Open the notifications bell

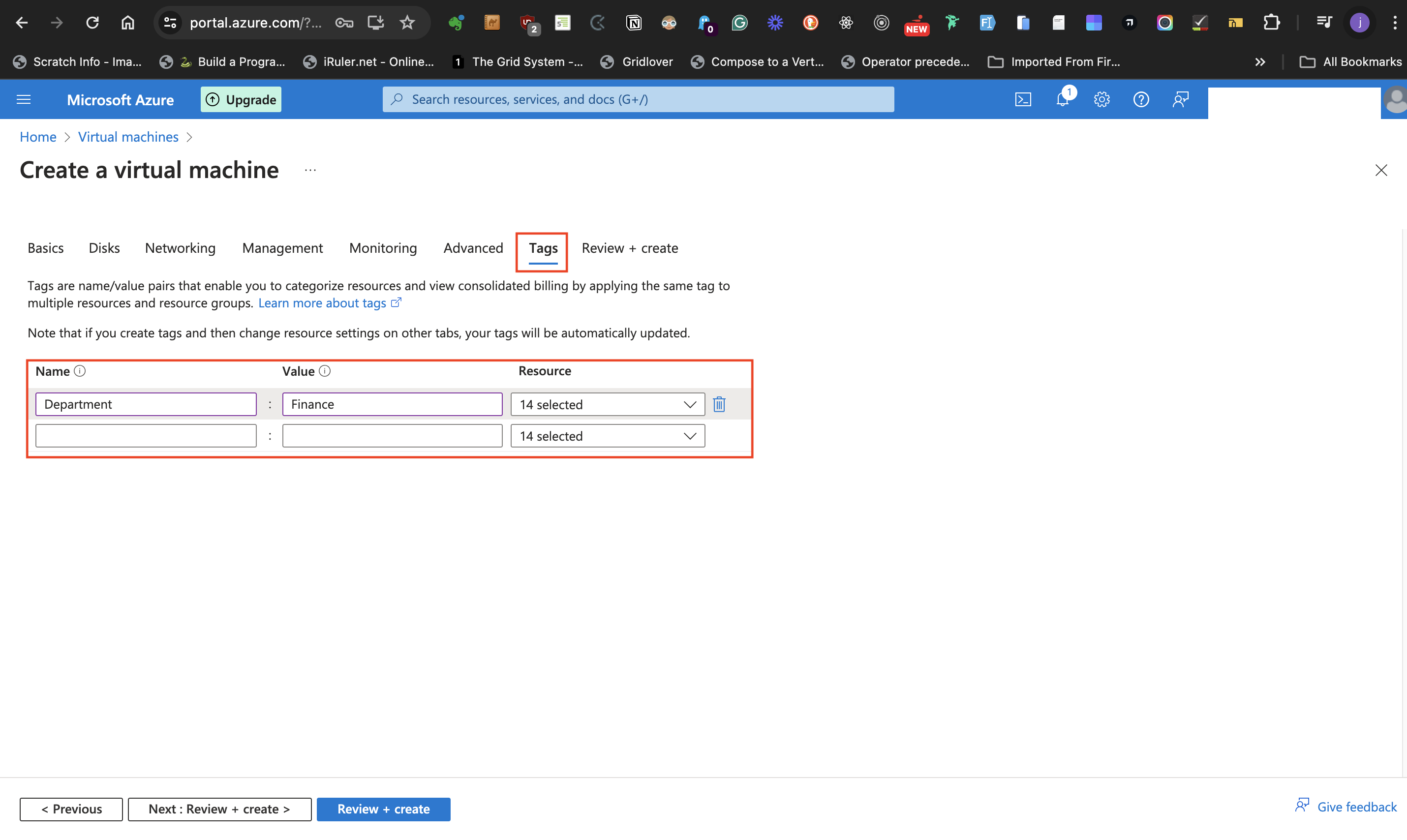[x=1062, y=100]
